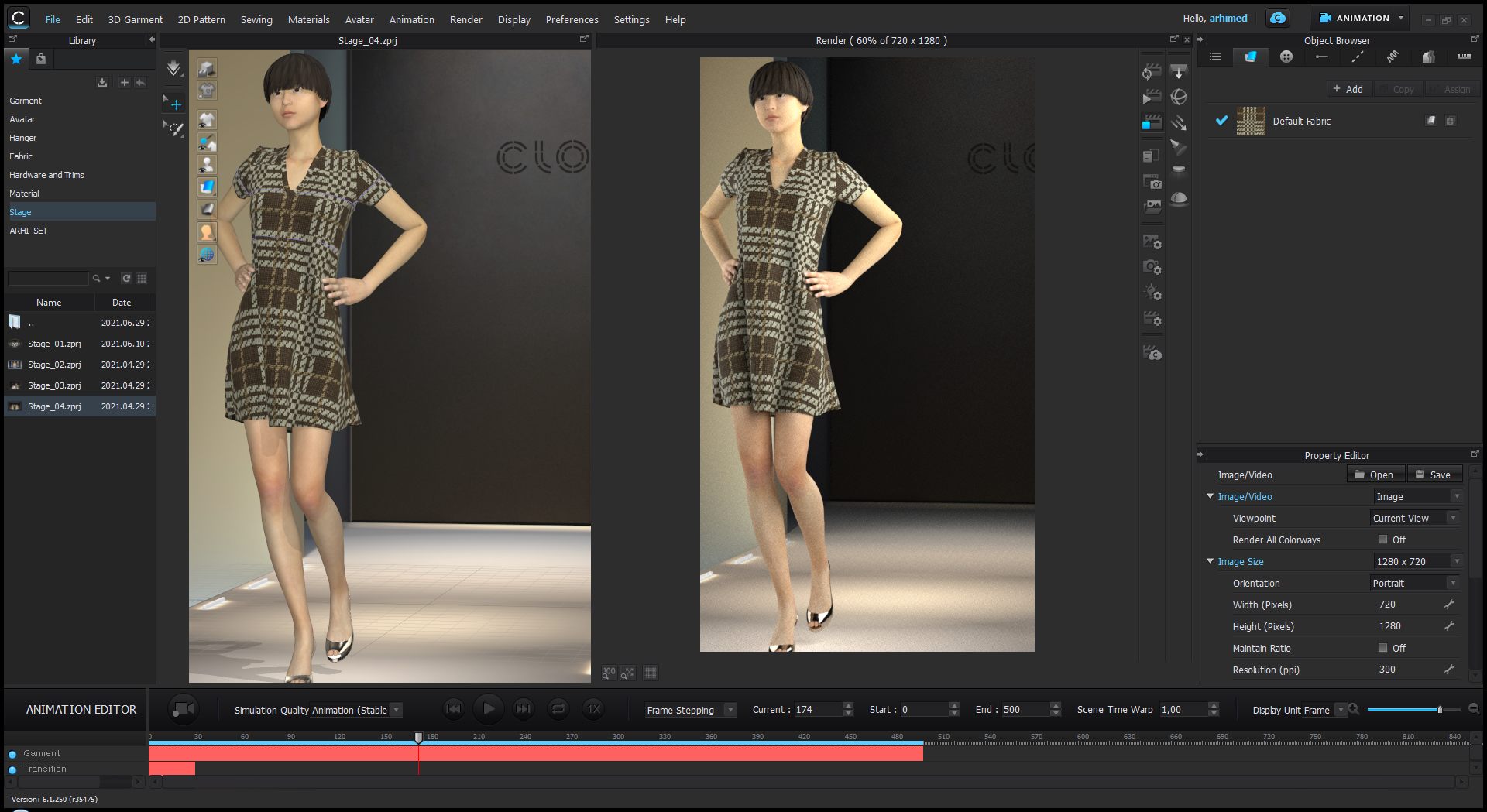This screenshot has height=812, width=1487.
Task: Click the animation camera record icon
Action: coord(184,709)
